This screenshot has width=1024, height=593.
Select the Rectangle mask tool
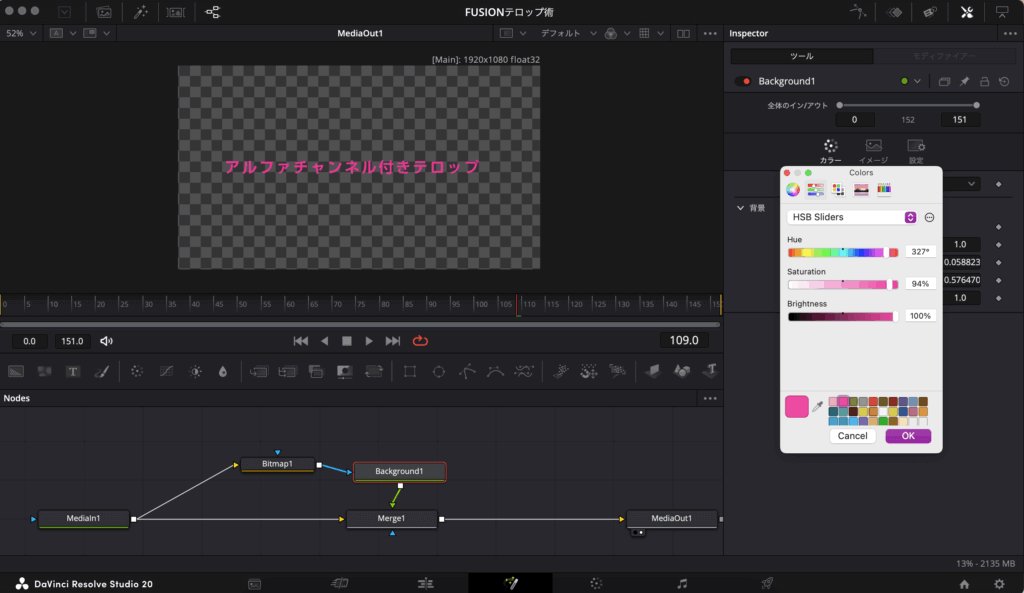[410, 371]
